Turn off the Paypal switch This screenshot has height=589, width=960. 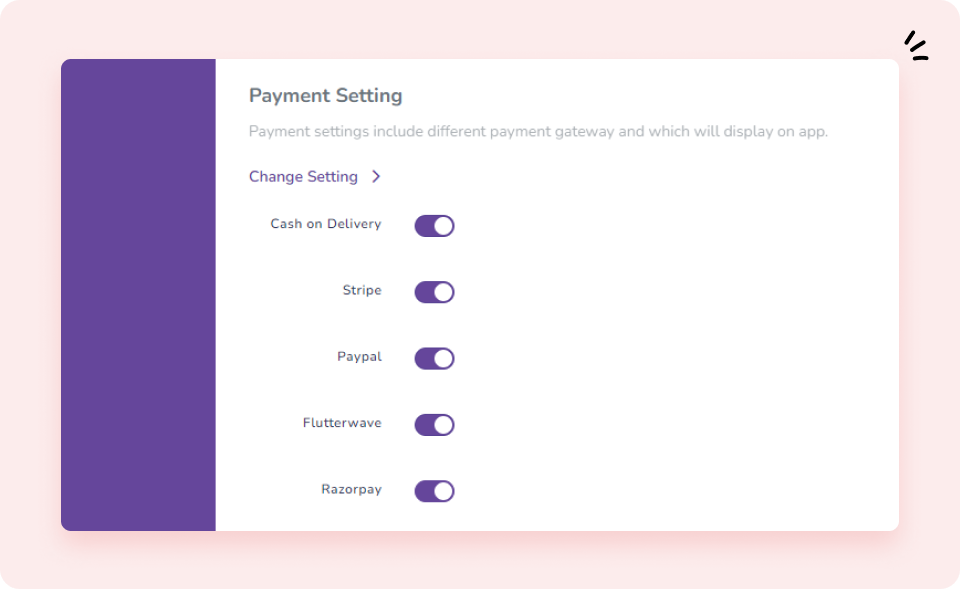click(434, 358)
